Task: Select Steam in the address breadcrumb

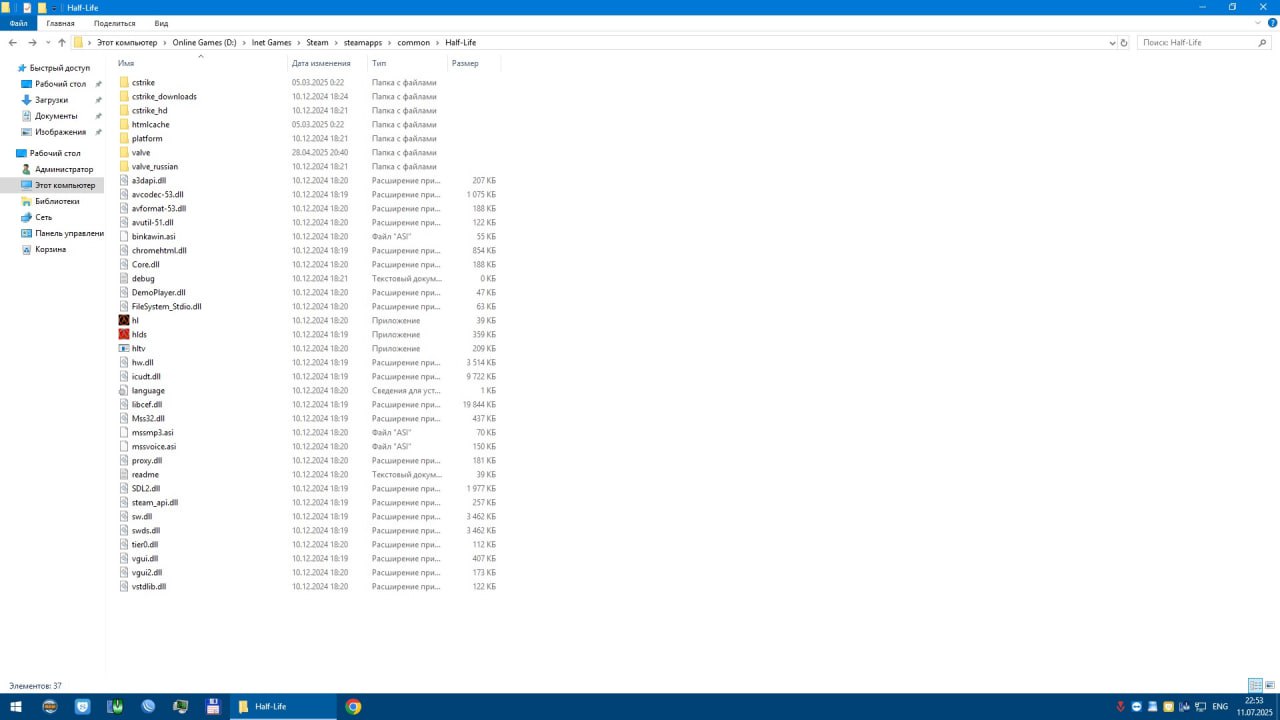Action: pos(317,43)
